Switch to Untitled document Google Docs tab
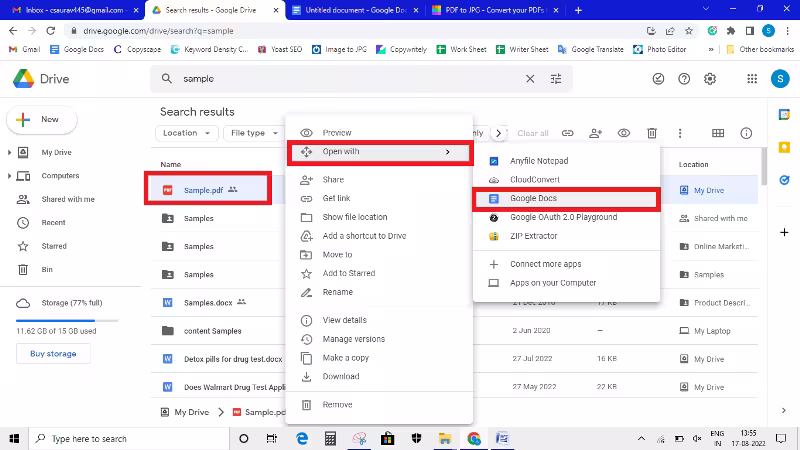Viewport: 800px width, 450px height. pos(356,10)
